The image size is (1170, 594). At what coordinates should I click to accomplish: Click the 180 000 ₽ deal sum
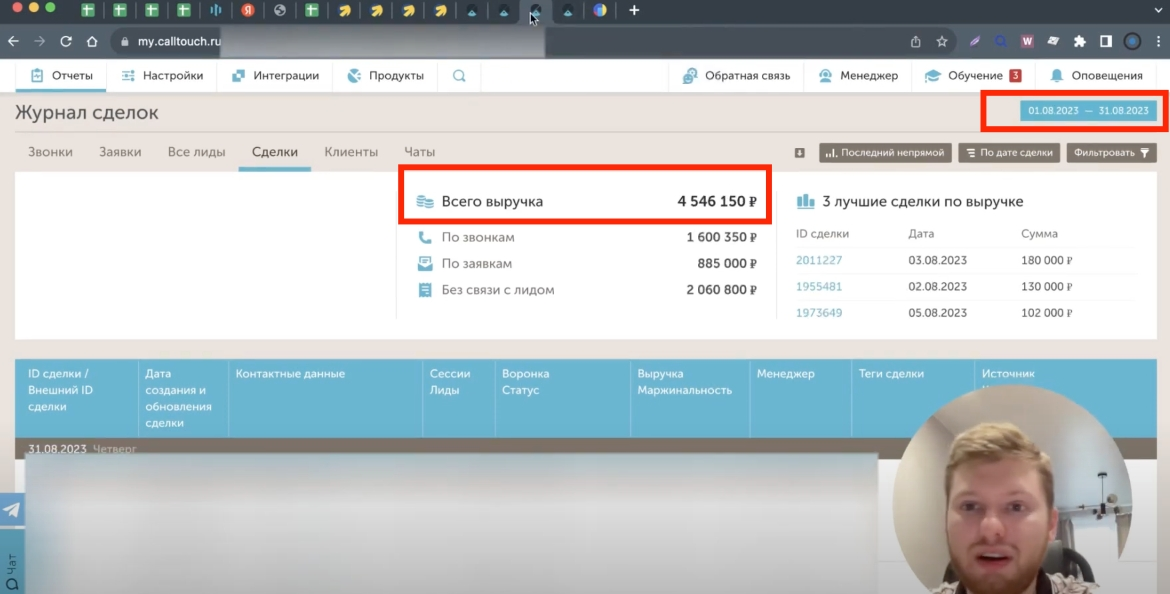(1046, 260)
